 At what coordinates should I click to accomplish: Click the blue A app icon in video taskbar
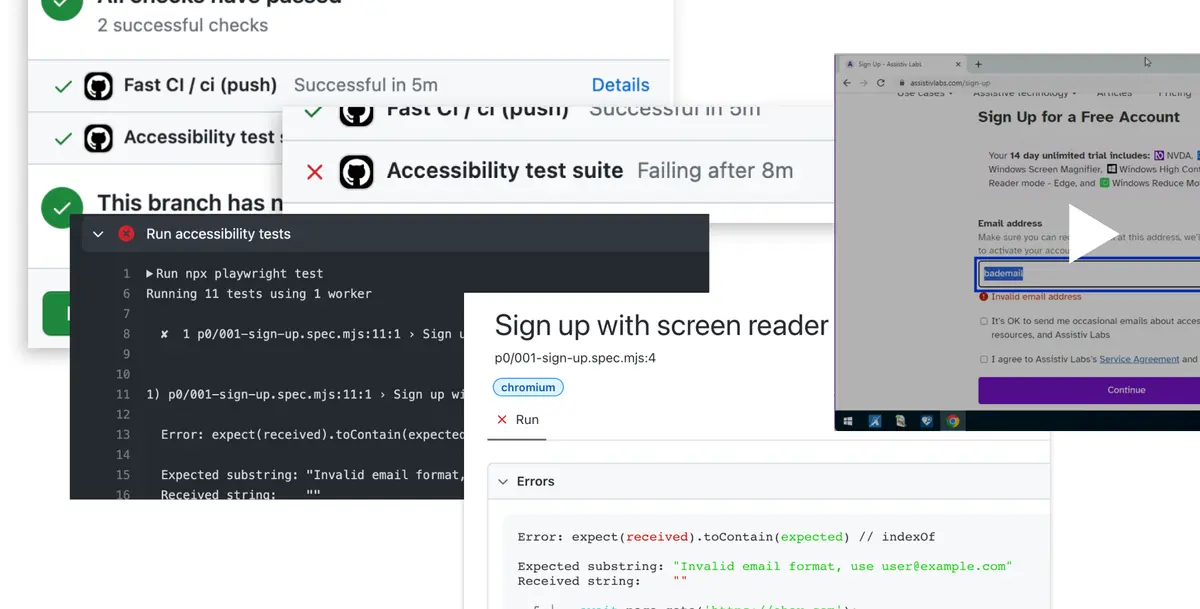[873, 421]
